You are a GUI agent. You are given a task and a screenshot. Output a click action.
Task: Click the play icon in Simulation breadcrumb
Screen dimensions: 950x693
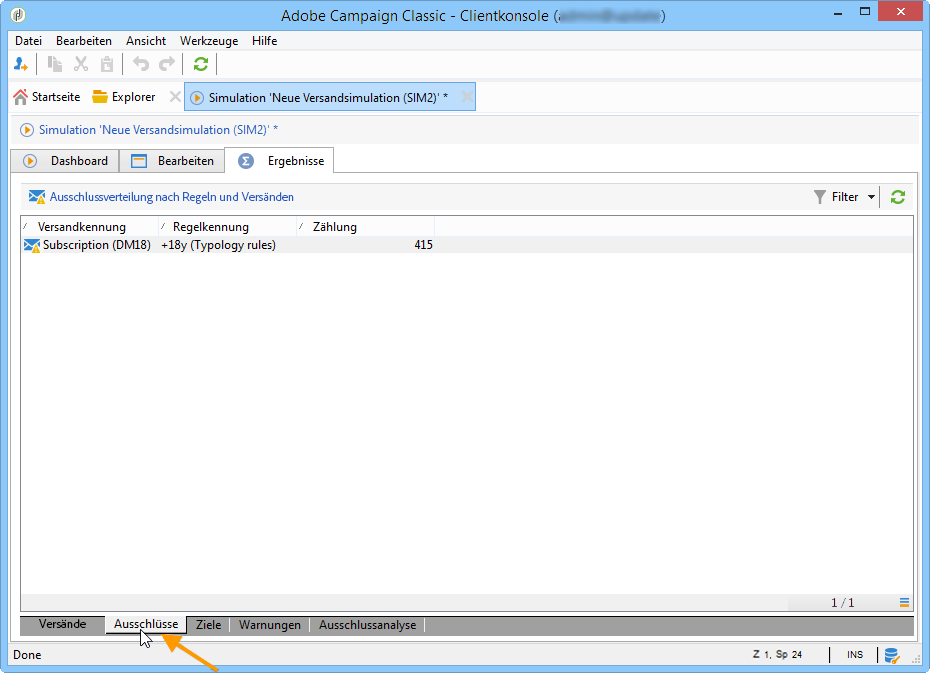coord(27,130)
